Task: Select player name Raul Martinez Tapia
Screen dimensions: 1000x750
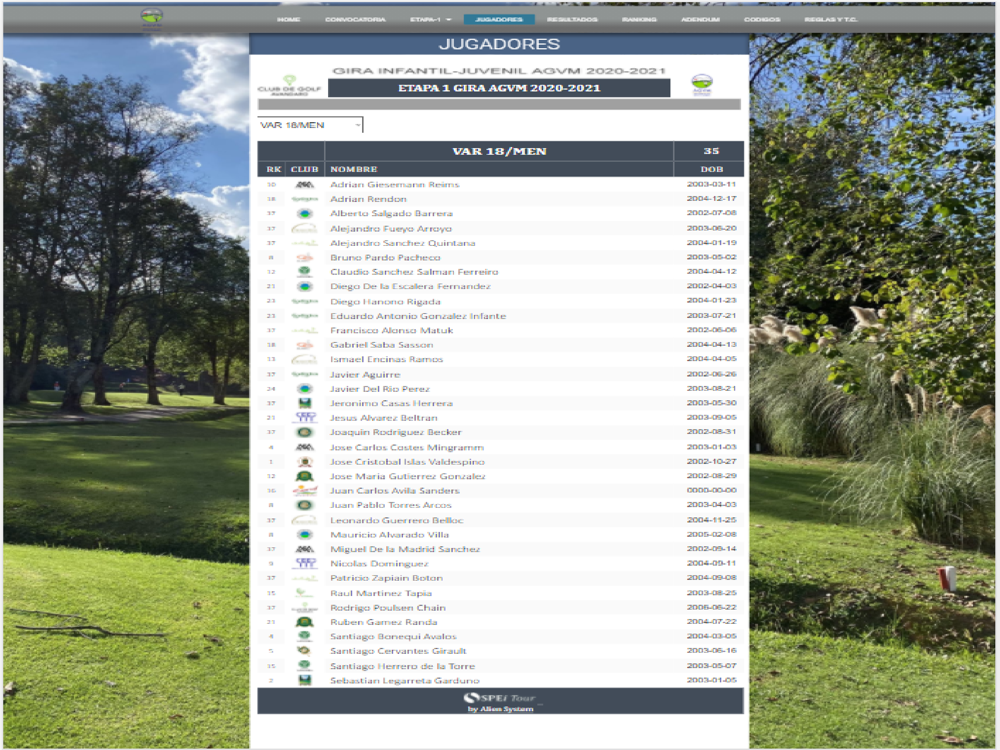Action: (x=381, y=593)
